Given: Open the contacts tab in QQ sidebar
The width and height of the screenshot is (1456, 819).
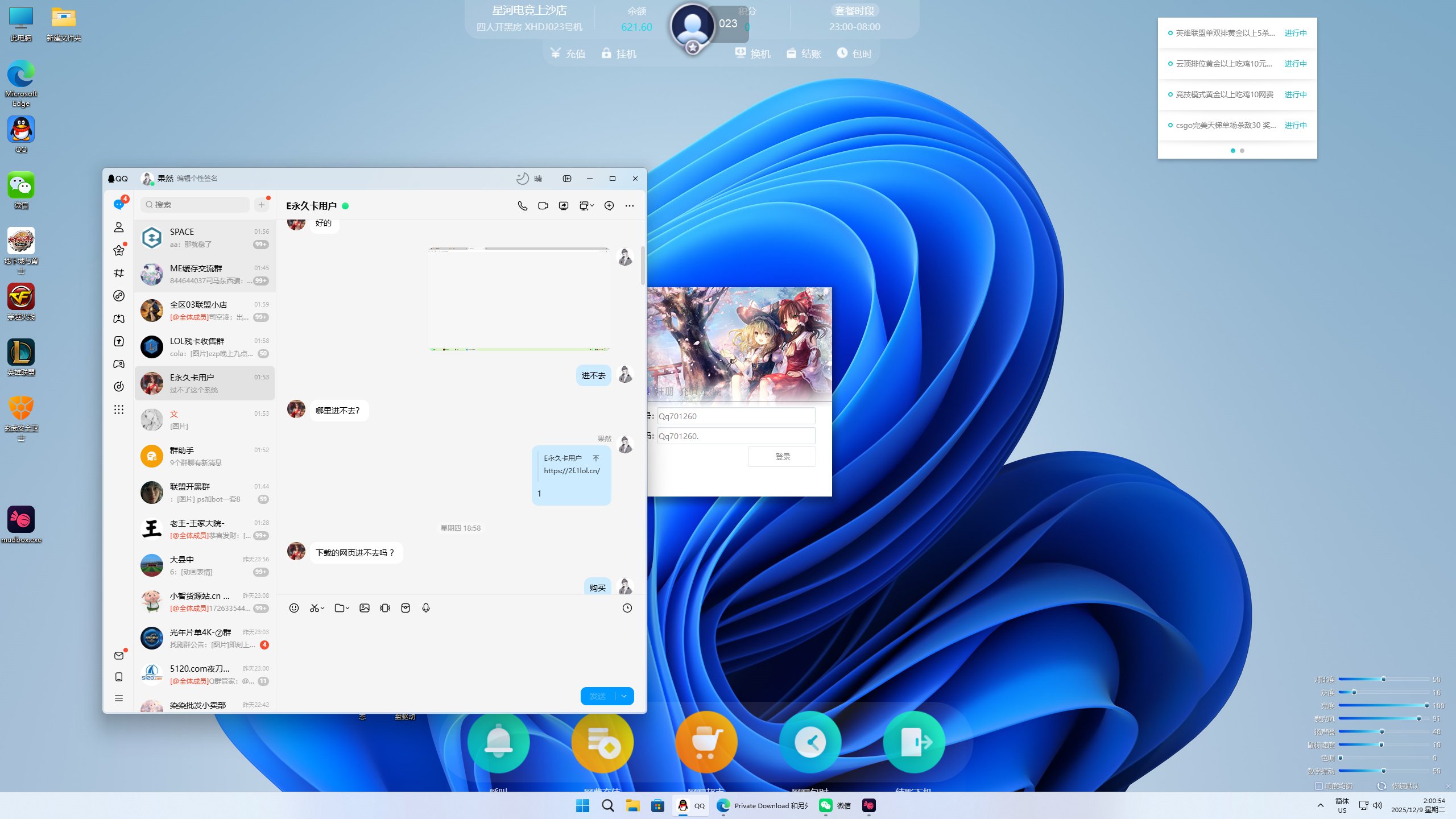Looking at the screenshot, I should coord(118,227).
